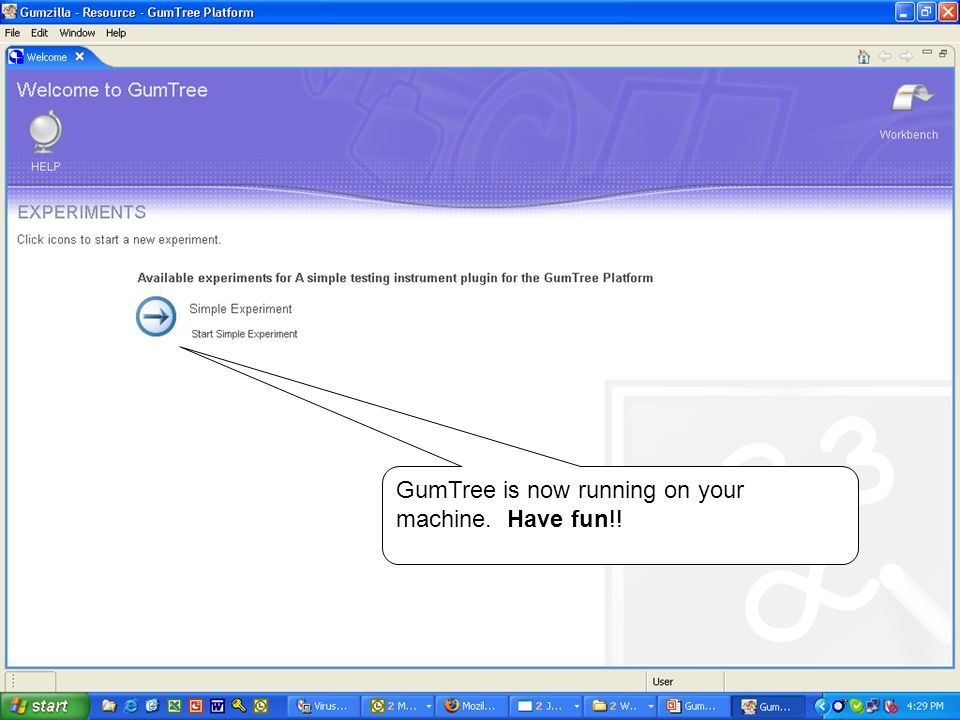Restore the Welcome view panel
This screenshot has height=720, width=960.
pos(943,53)
